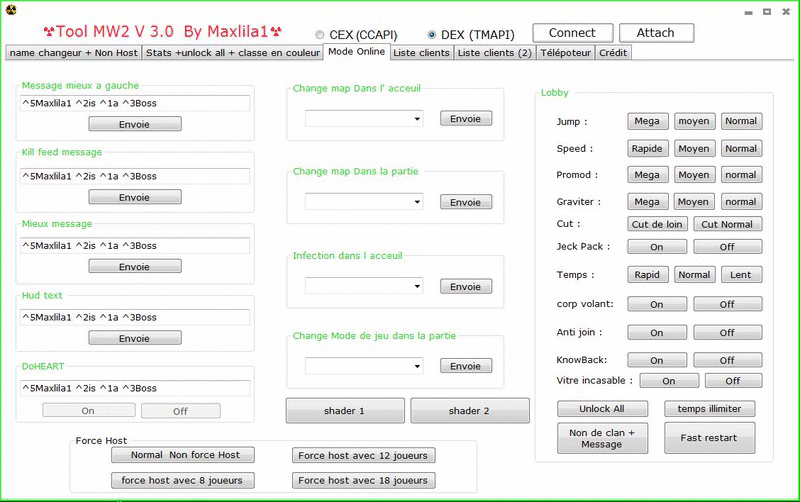Image resolution: width=800 pixels, height=502 pixels.
Task: Click the Cut Normal button
Action: tap(728, 224)
